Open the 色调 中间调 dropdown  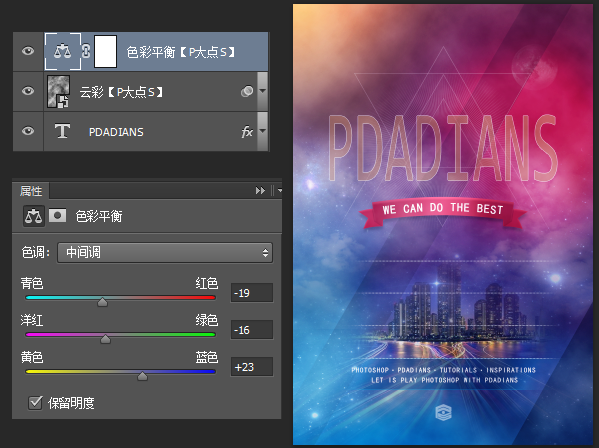pos(165,252)
